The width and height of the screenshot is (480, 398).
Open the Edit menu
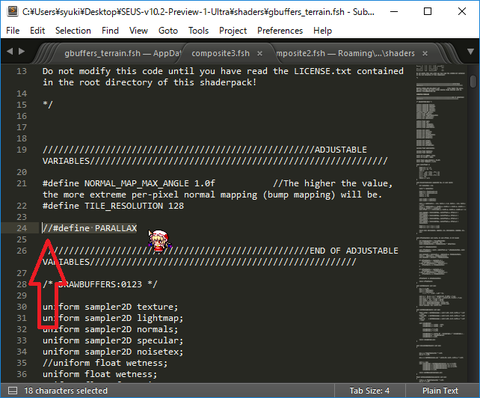pos(37,31)
